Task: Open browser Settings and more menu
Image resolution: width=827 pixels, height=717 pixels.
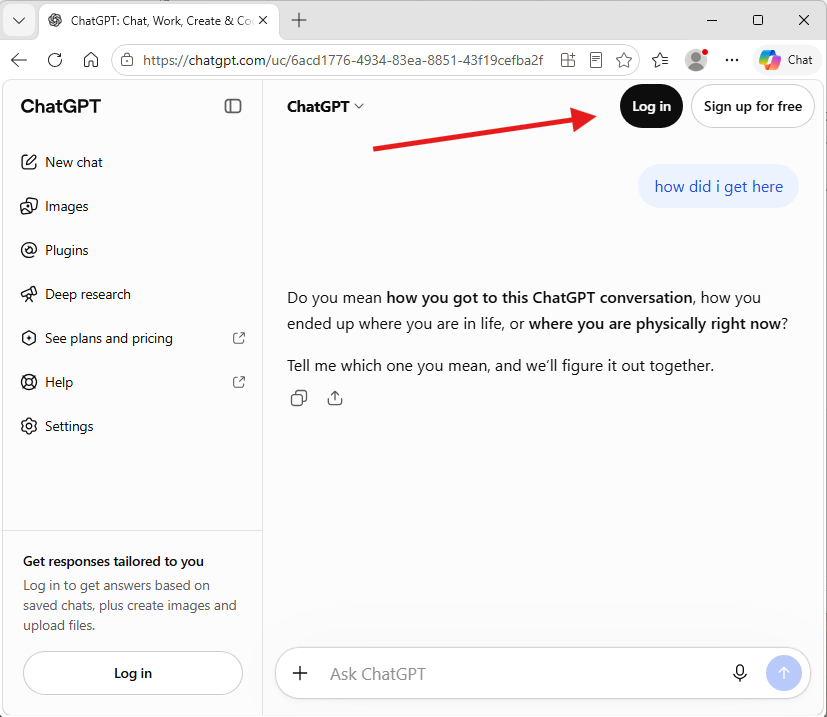Action: 732,60
